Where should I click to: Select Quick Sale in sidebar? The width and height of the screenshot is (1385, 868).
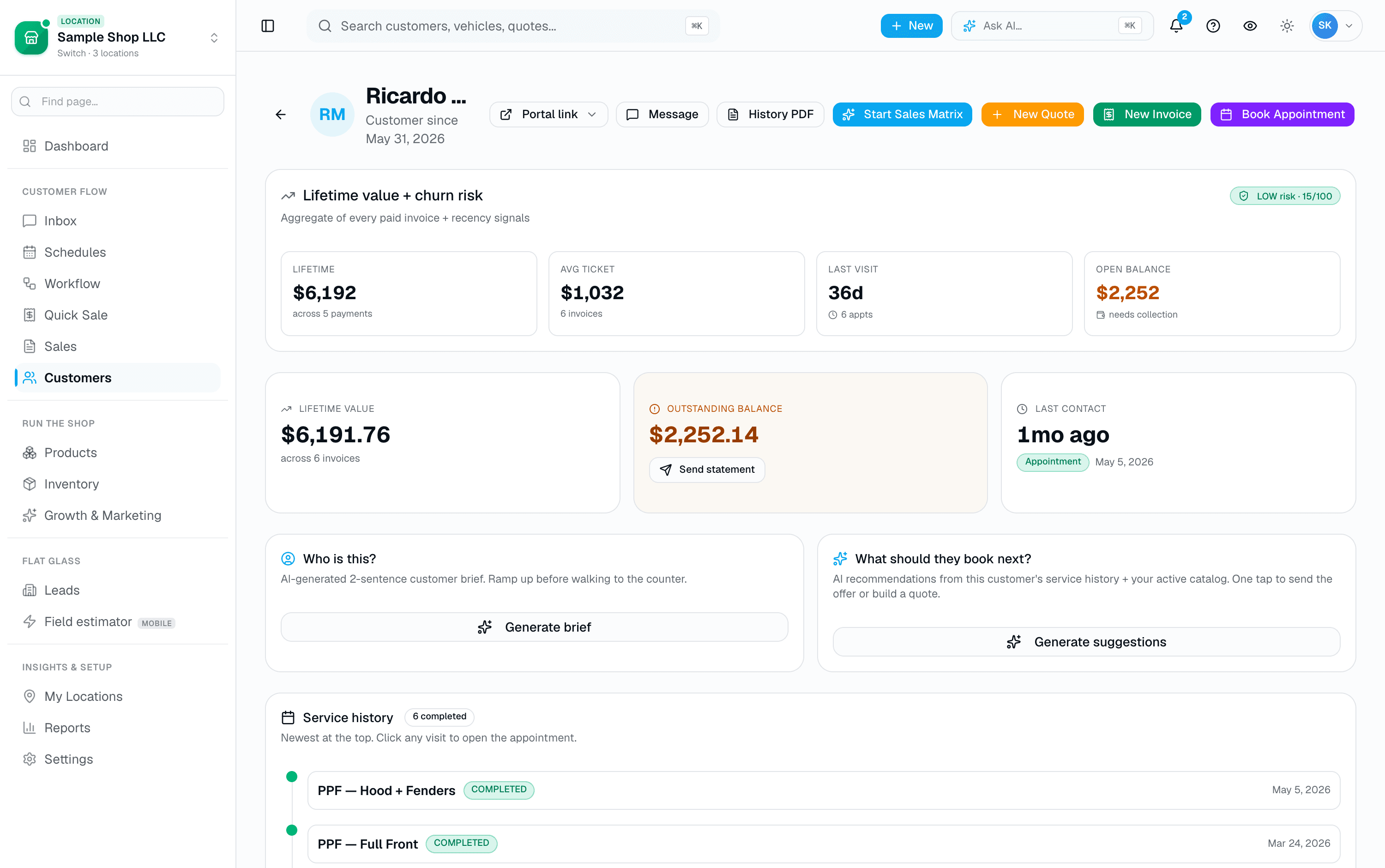coord(118,315)
